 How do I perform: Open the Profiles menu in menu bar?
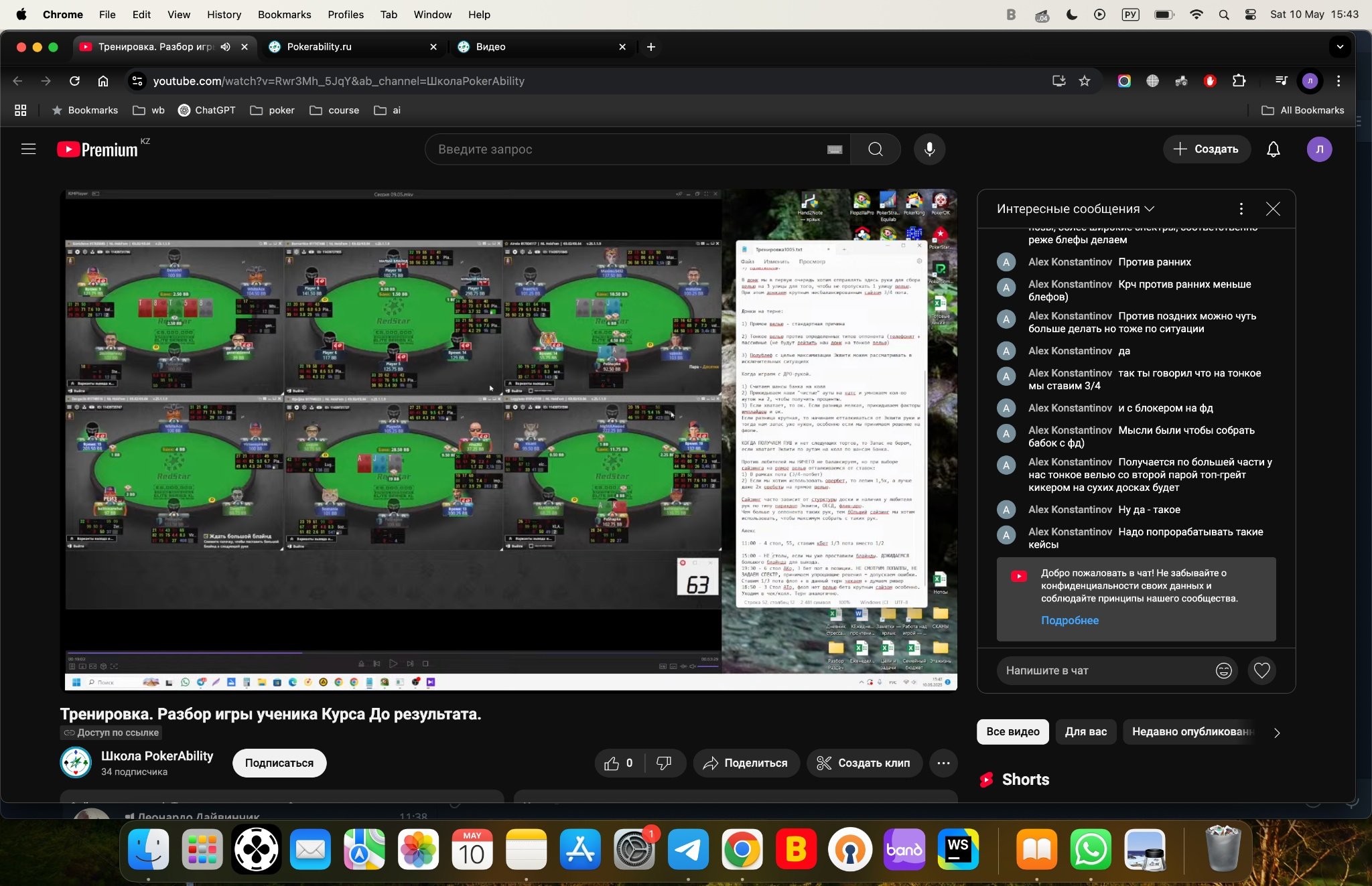pos(346,14)
